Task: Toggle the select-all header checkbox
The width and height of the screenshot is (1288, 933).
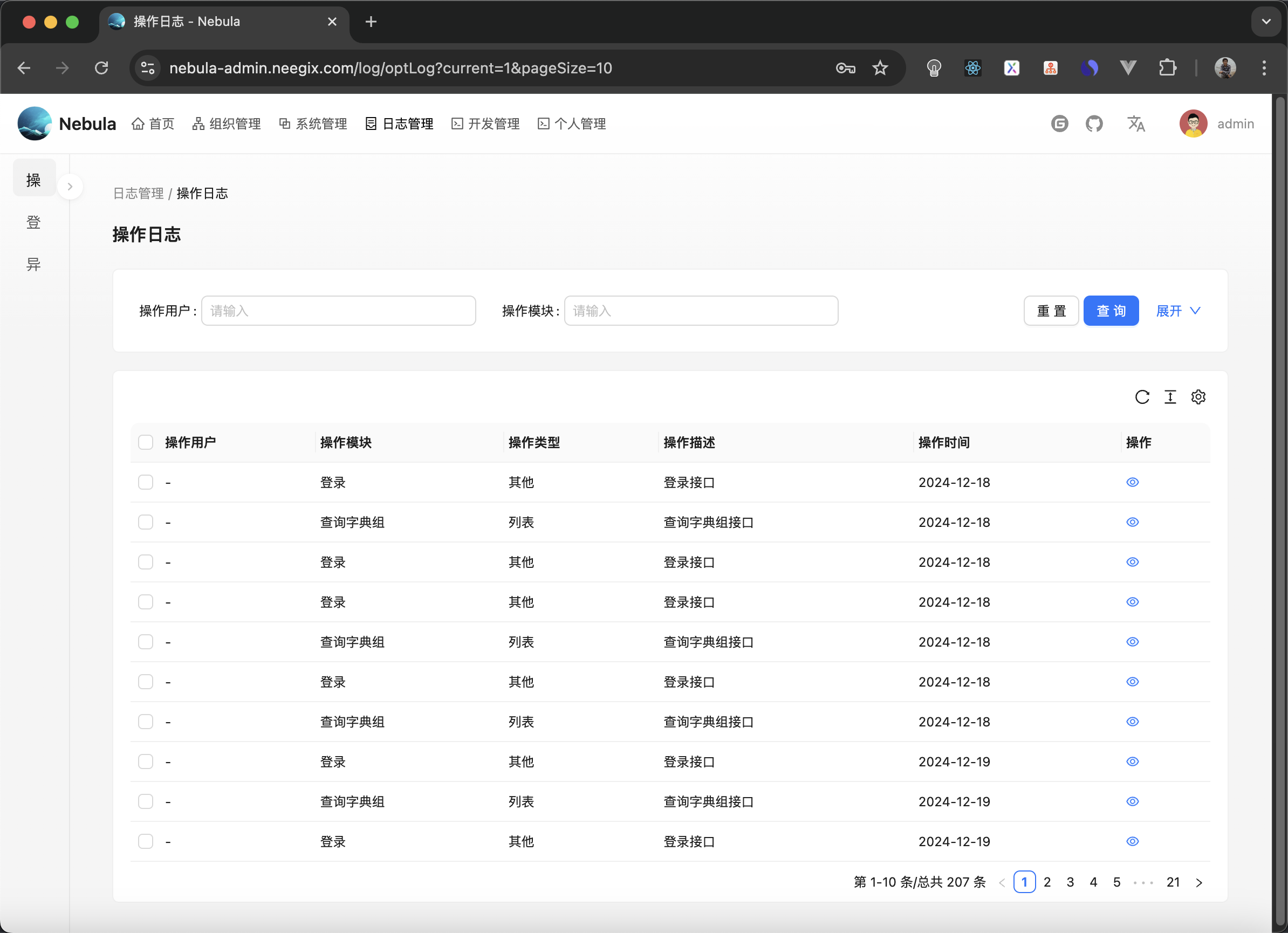Action: pyautogui.click(x=146, y=442)
